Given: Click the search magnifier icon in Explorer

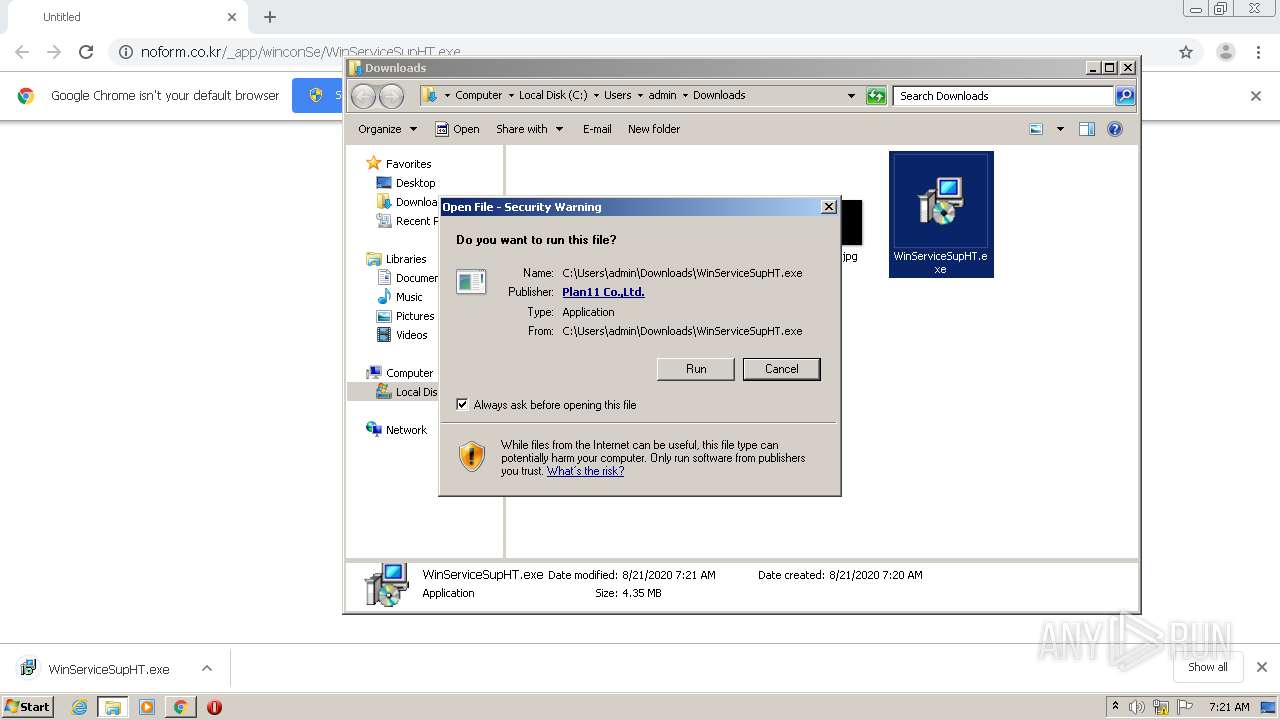Looking at the screenshot, I should [x=1125, y=96].
